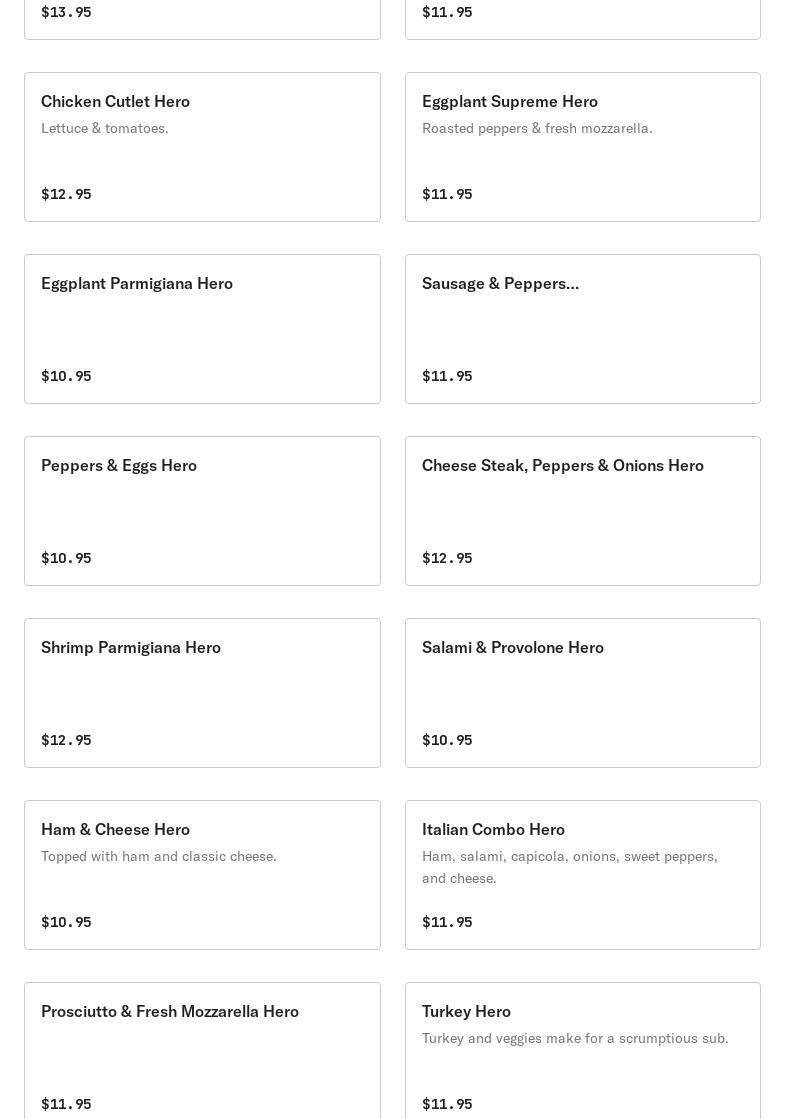Choose the Peppers & Eggs Hero
Screen dimensions: 785x1119
[202, 511]
